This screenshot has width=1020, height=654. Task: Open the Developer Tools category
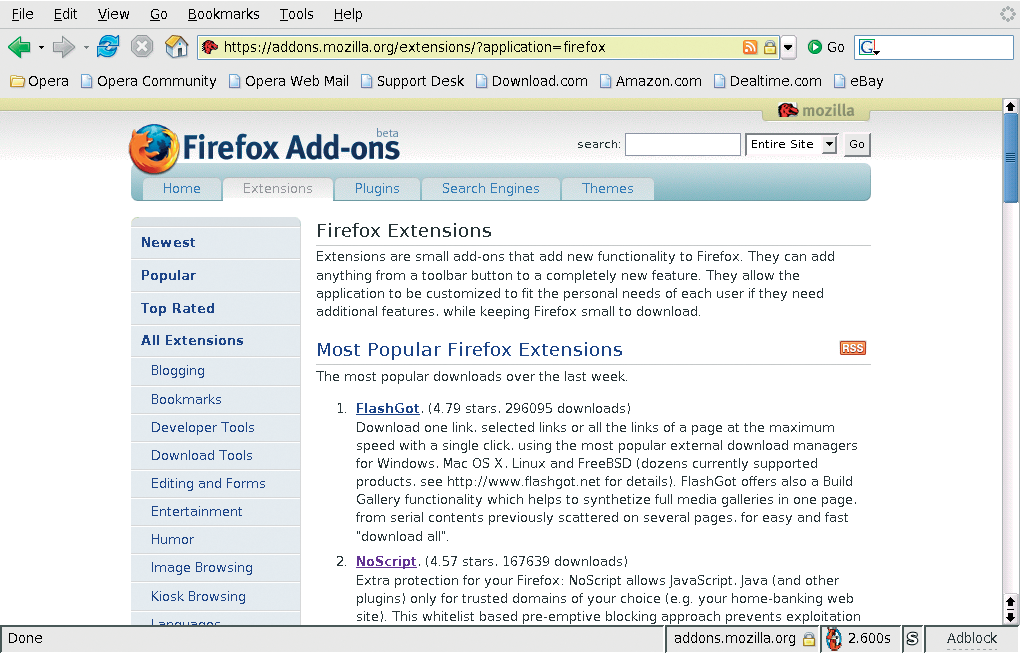click(215, 428)
